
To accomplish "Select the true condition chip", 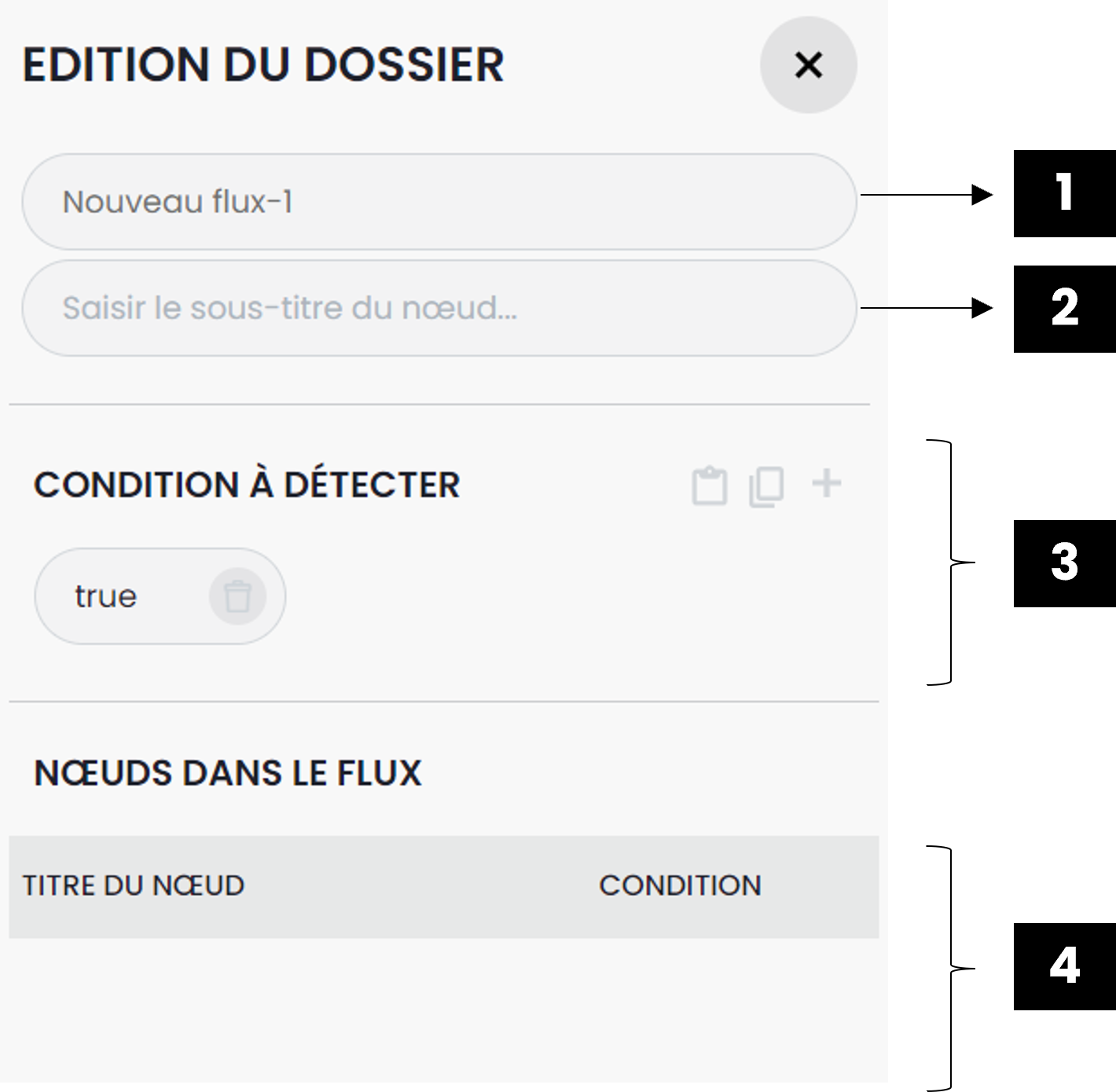I will coord(106,596).
